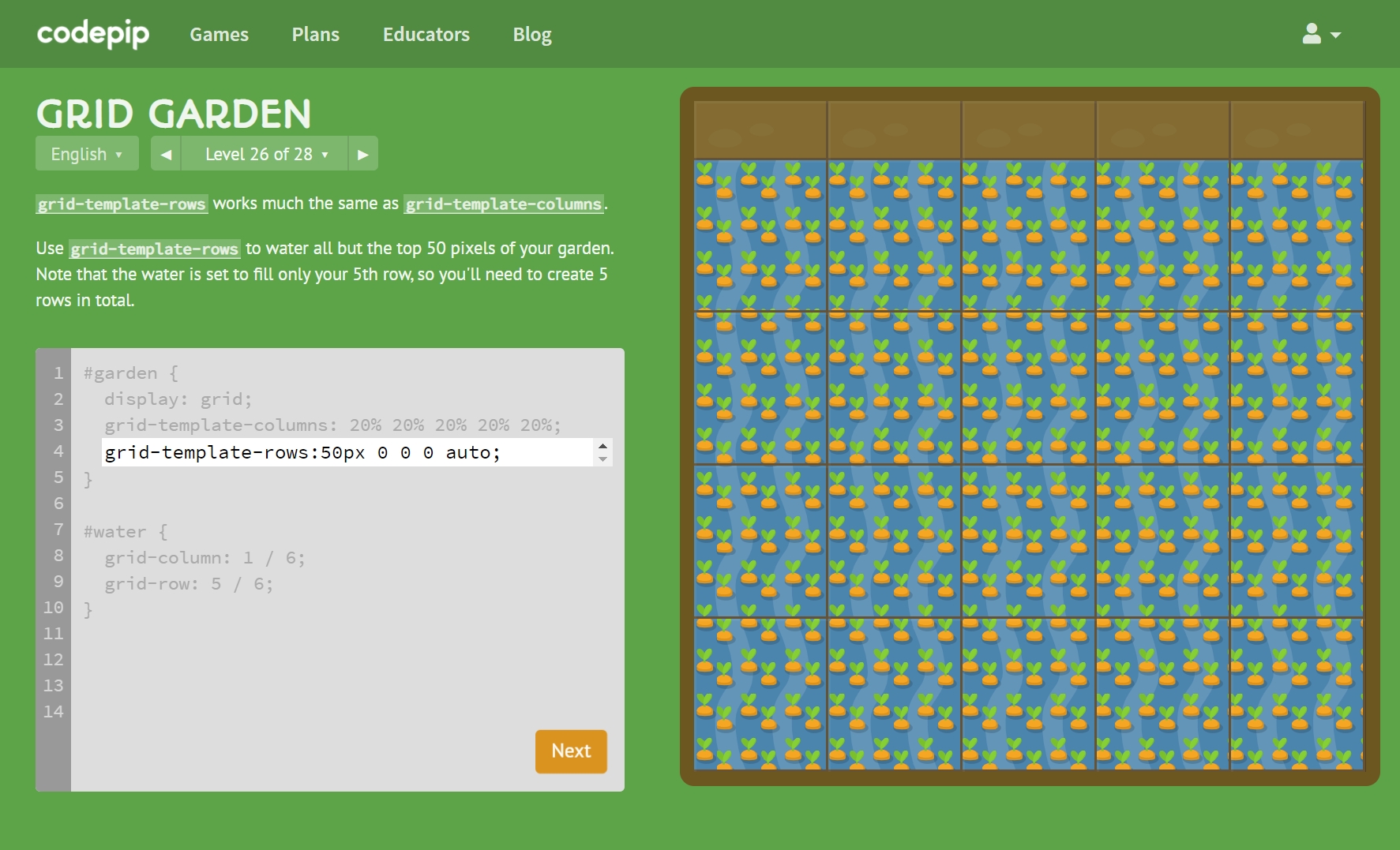Click the grid-template-rows term in the first line

[122, 204]
